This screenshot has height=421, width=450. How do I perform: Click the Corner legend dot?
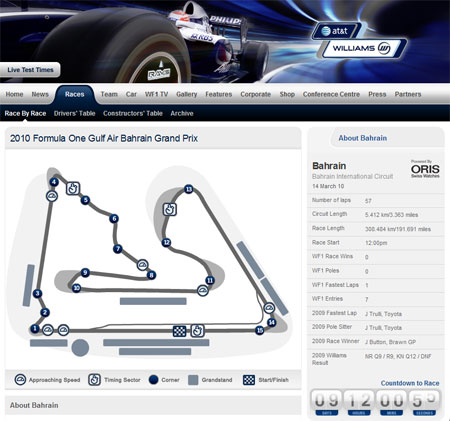pyautogui.click(x=153, y=380)
